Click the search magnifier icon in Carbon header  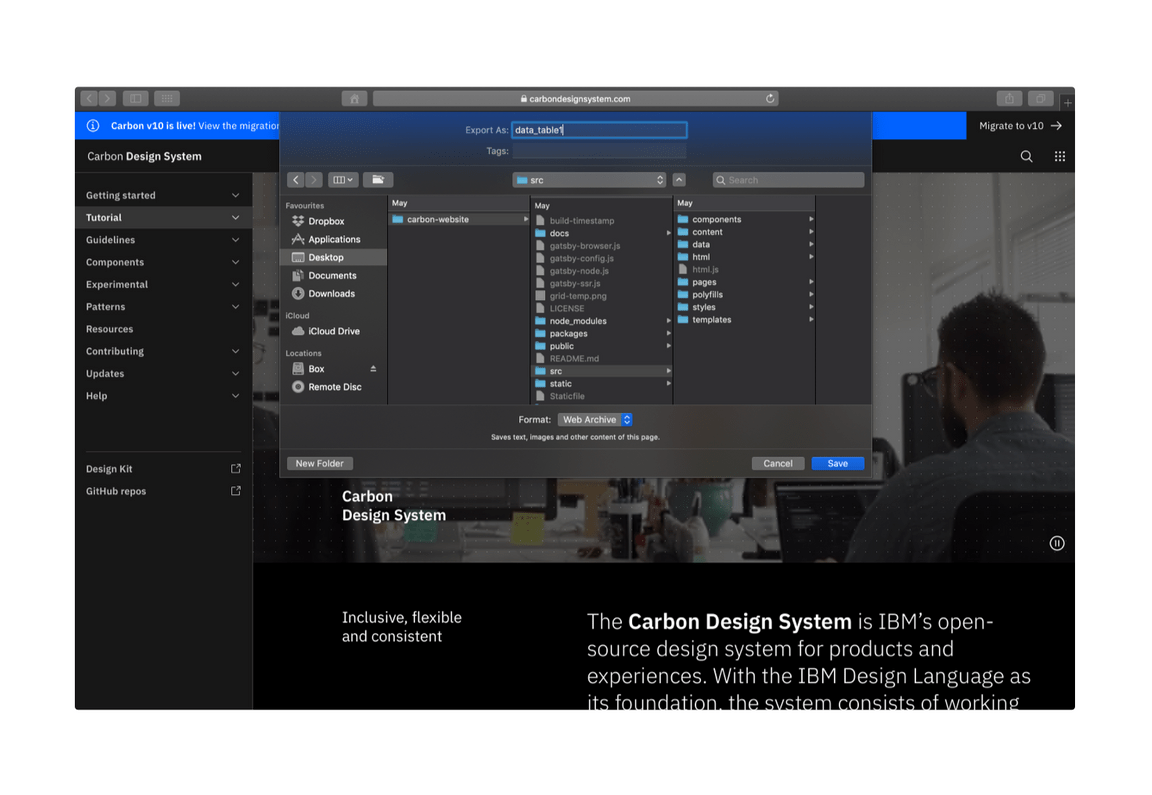1026,156
